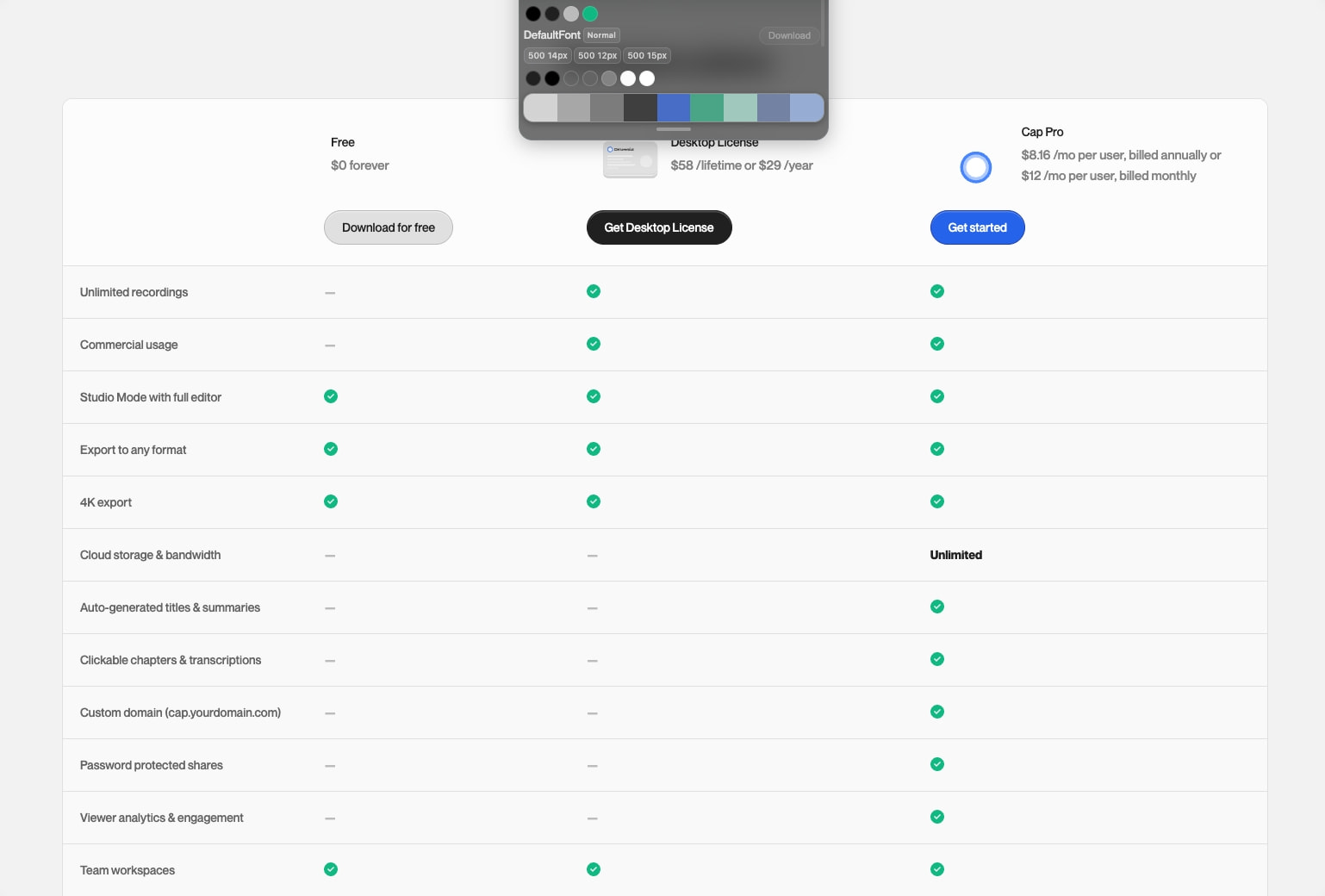This screenshot has height=896, width=1325.
Task: Click the blue Get started button
Action: tap(978, 227)
